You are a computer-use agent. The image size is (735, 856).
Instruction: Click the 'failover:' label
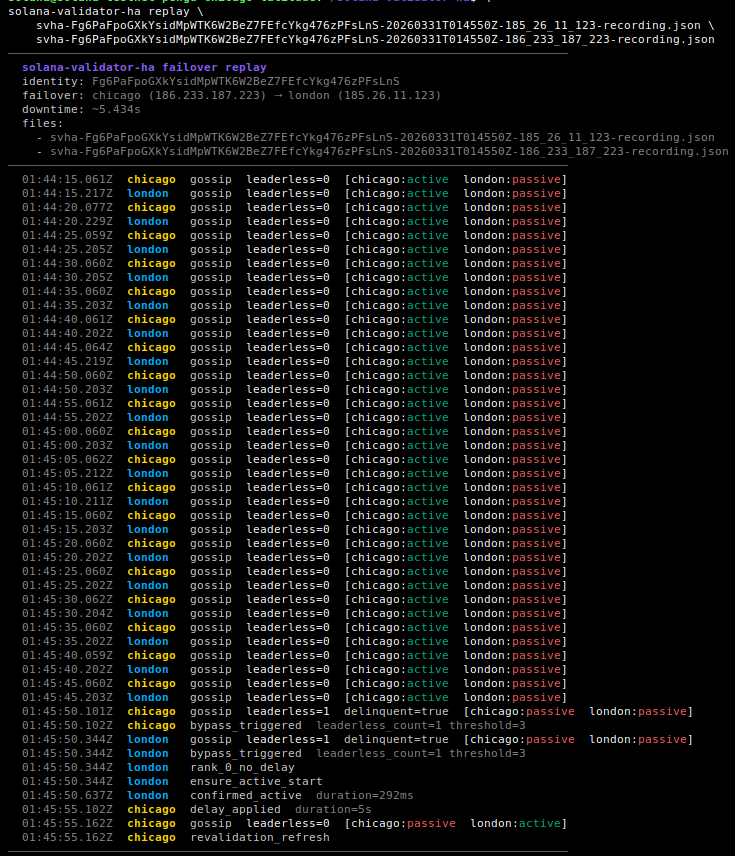53,96
